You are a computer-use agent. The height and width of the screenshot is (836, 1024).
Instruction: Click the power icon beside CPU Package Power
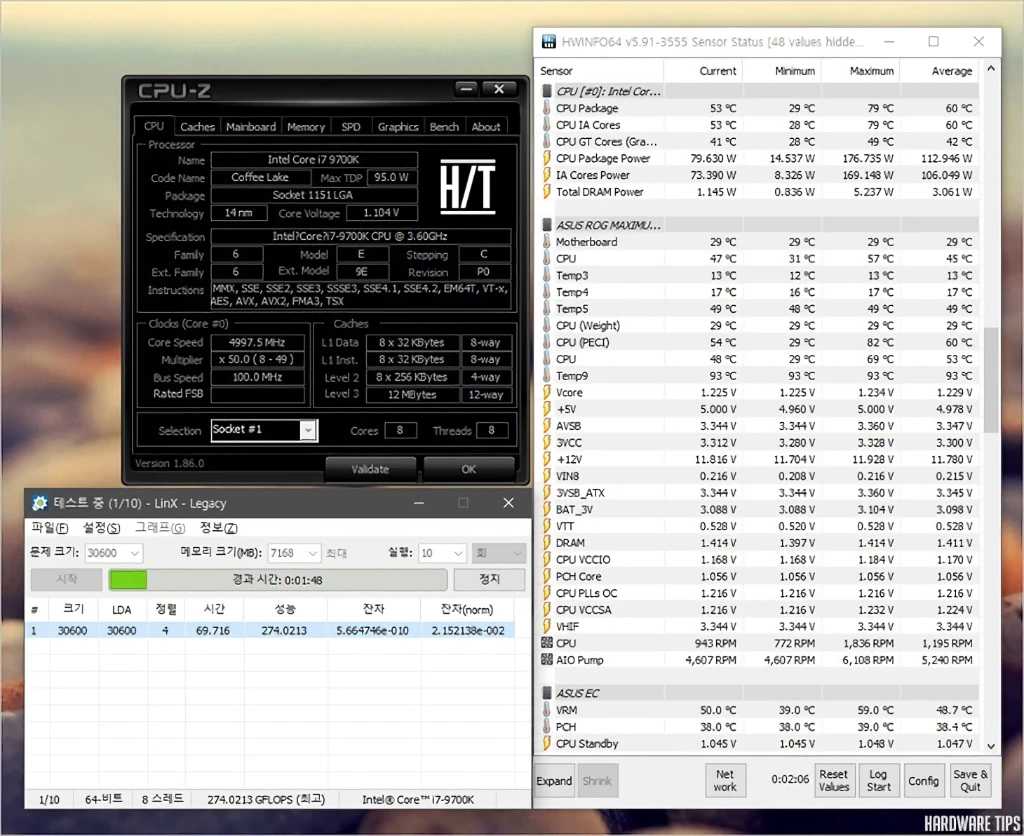(547, 158)
